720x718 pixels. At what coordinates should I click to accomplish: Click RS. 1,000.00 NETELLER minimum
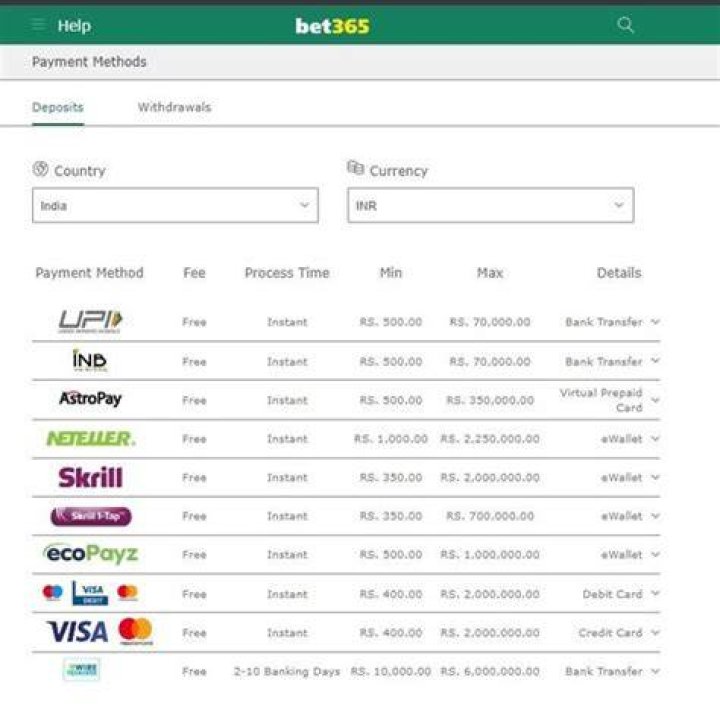click(x=391, y=439)
